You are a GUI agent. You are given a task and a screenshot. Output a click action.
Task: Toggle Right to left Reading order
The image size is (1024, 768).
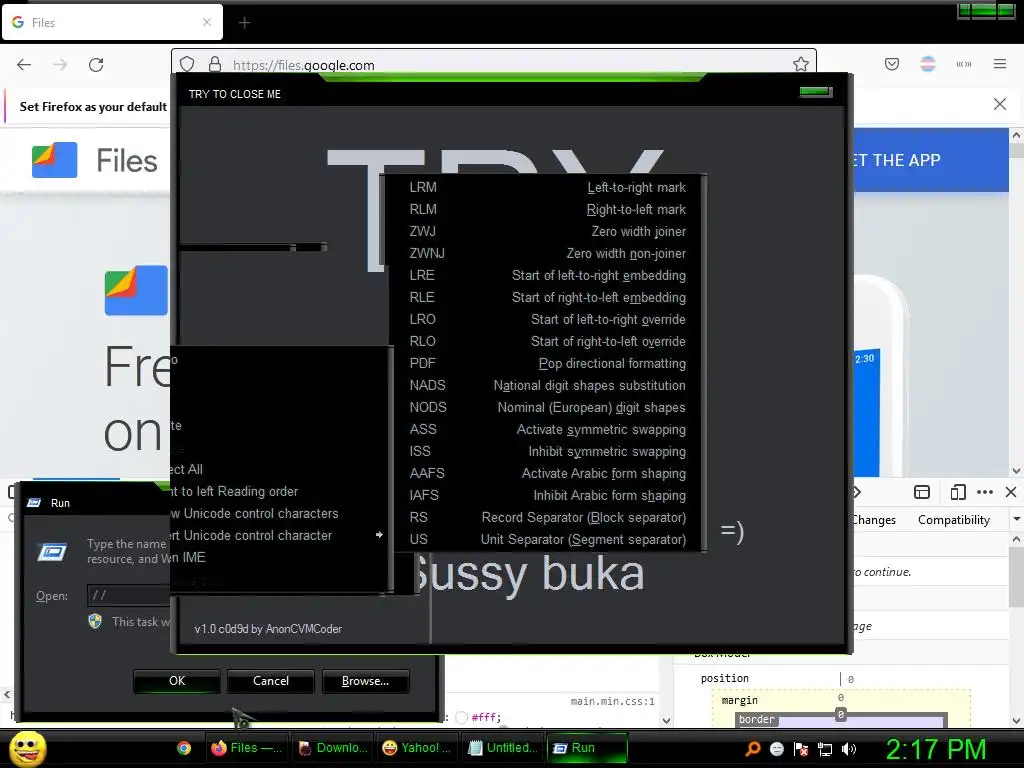coord(280,491)
